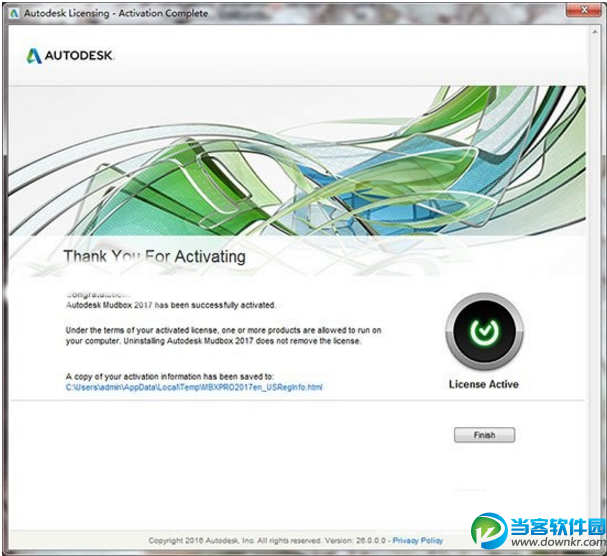Select the 'License Active' label text

484,384
